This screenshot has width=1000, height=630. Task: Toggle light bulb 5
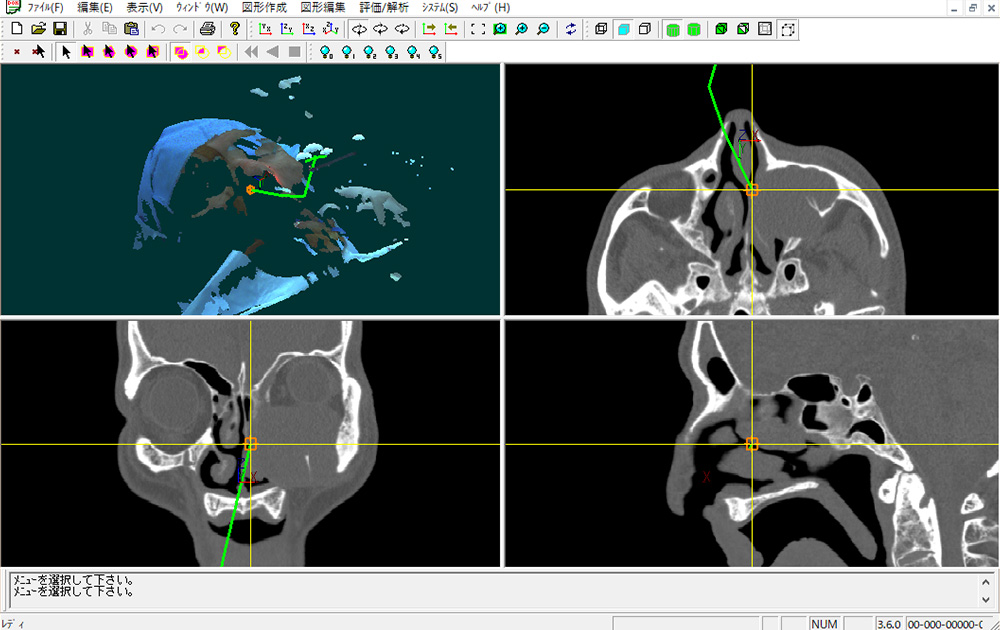pos(435,52)
